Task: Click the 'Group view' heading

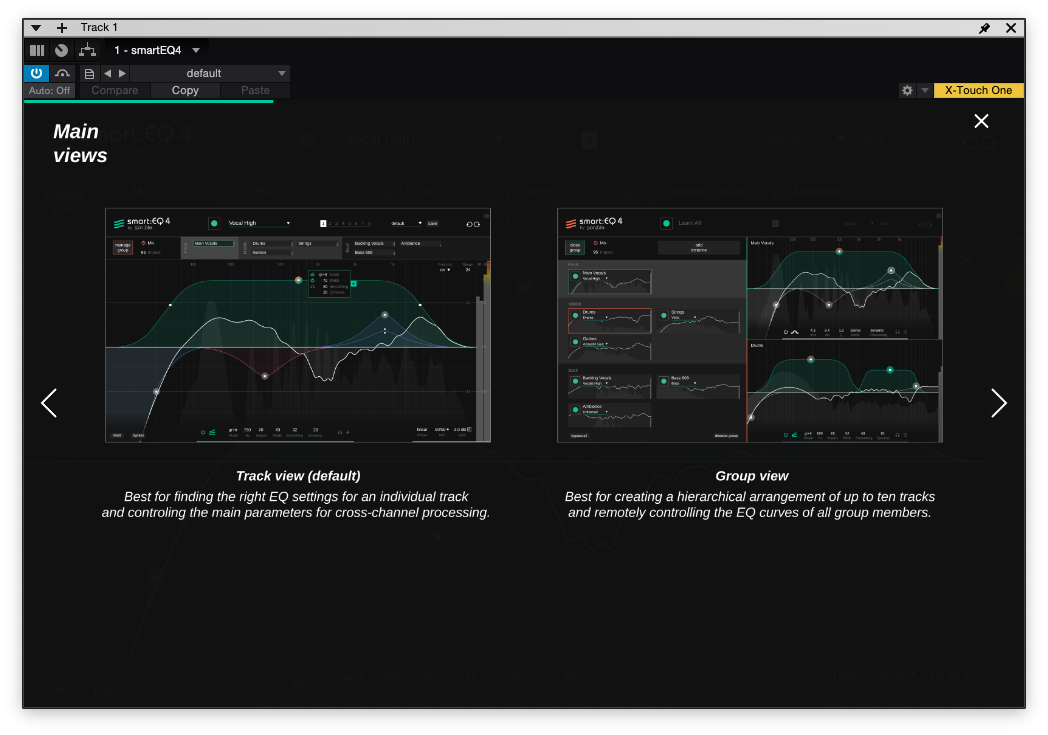Action: click(752, 476)
